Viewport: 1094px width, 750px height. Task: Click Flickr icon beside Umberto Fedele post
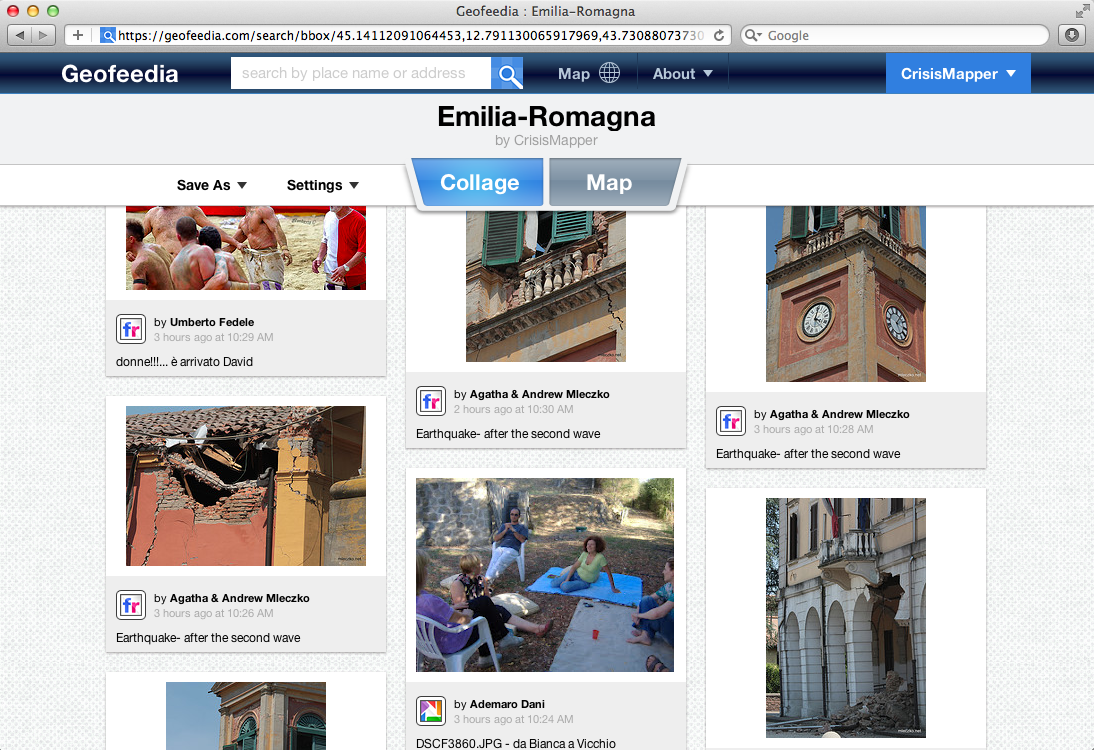(x=130, y=329)
